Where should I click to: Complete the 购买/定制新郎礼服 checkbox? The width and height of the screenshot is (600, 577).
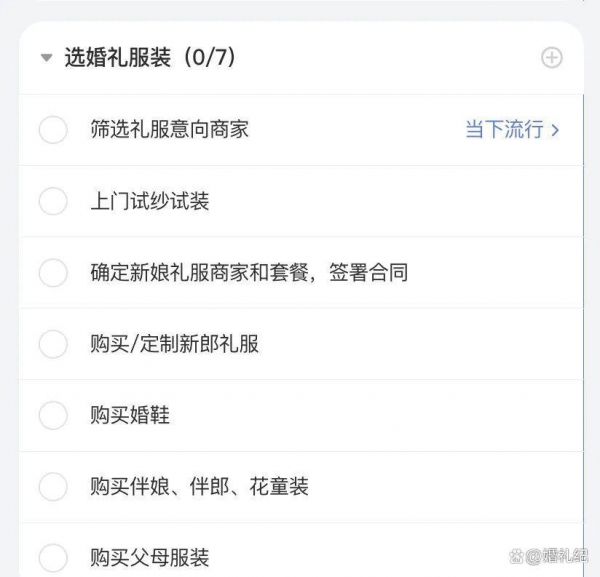(x=53, y=344)
